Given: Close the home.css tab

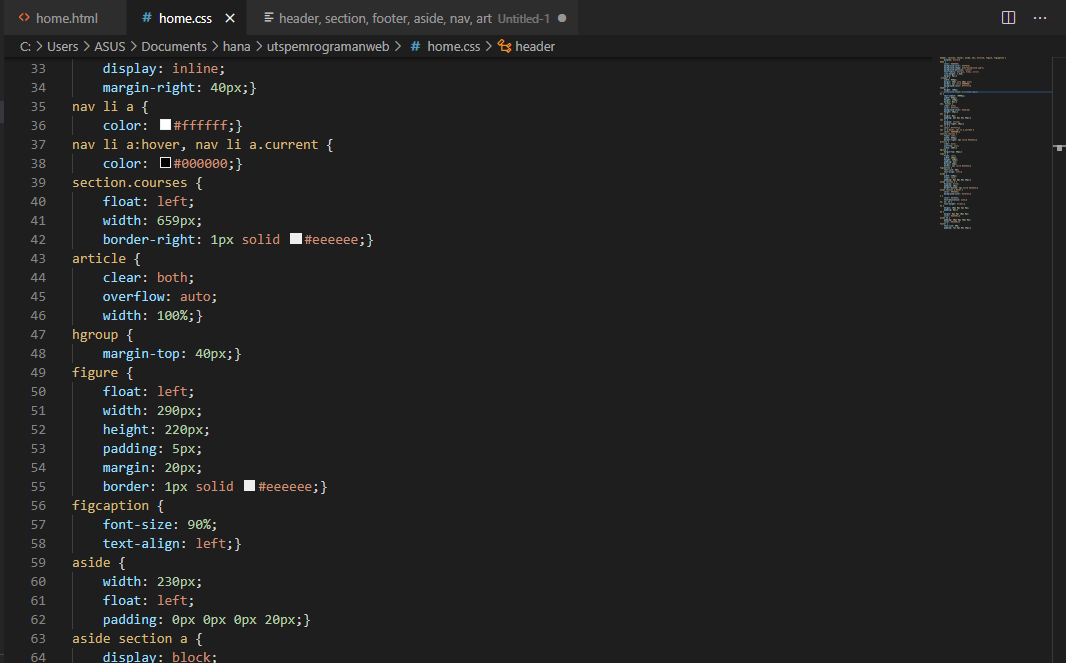Looking at the screenshot, I should (230, 18).
